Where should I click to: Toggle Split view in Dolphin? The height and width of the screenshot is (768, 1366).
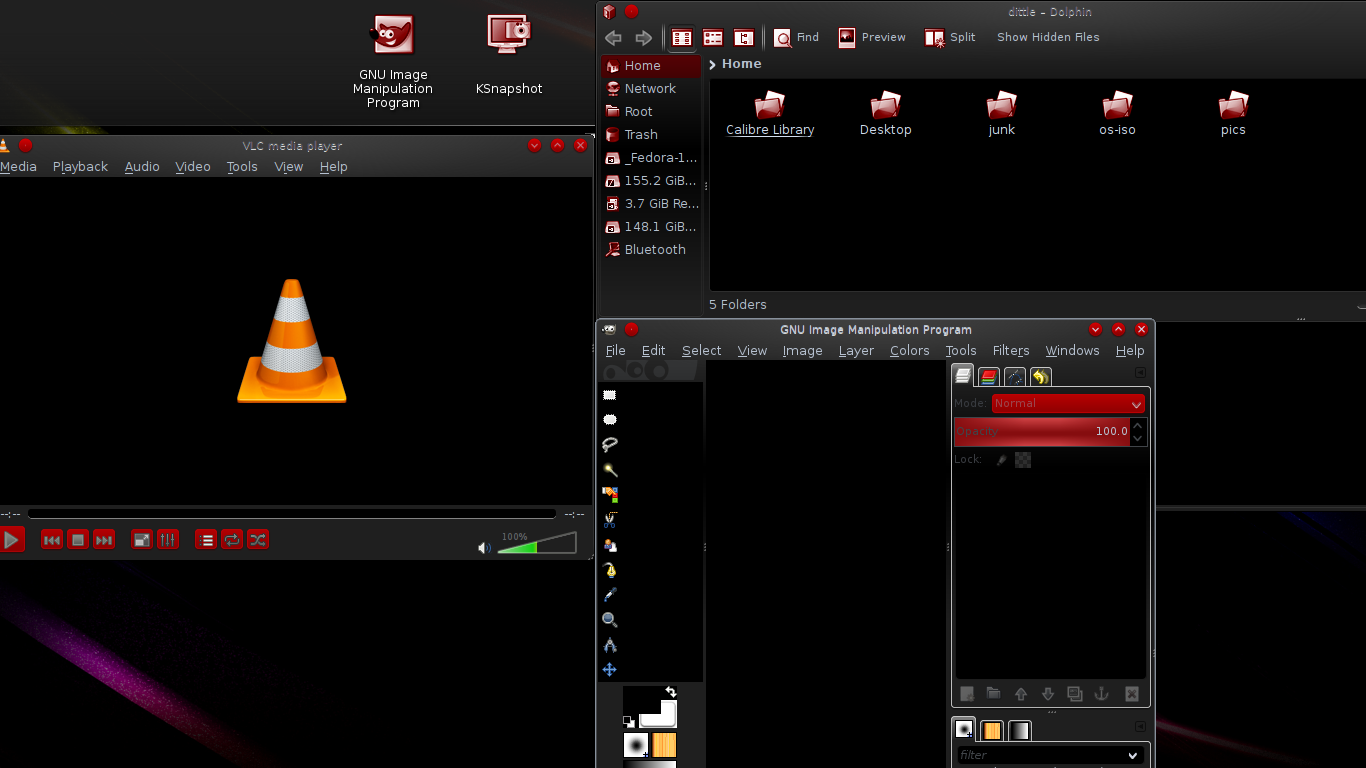click(x=950, y=38)
